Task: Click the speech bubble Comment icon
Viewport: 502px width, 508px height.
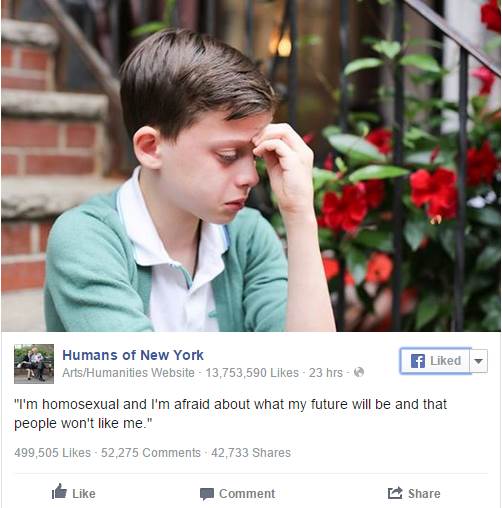Action: (207, 494)
